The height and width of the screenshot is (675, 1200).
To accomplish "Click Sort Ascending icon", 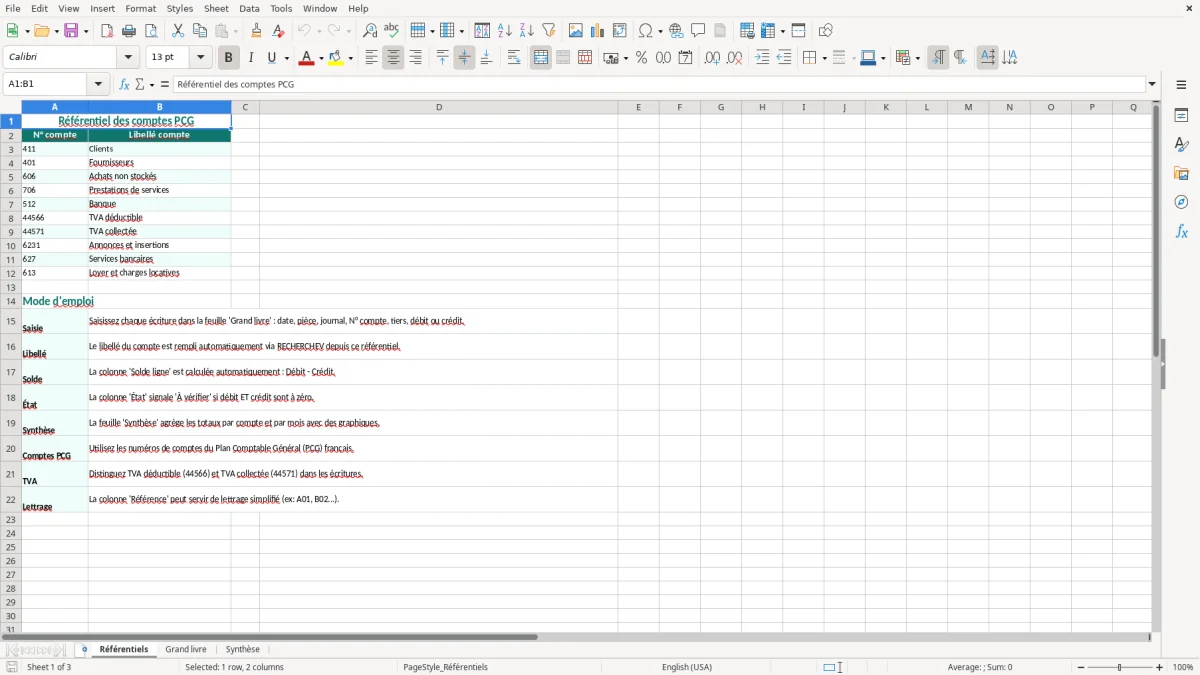I will click(505, 31).
